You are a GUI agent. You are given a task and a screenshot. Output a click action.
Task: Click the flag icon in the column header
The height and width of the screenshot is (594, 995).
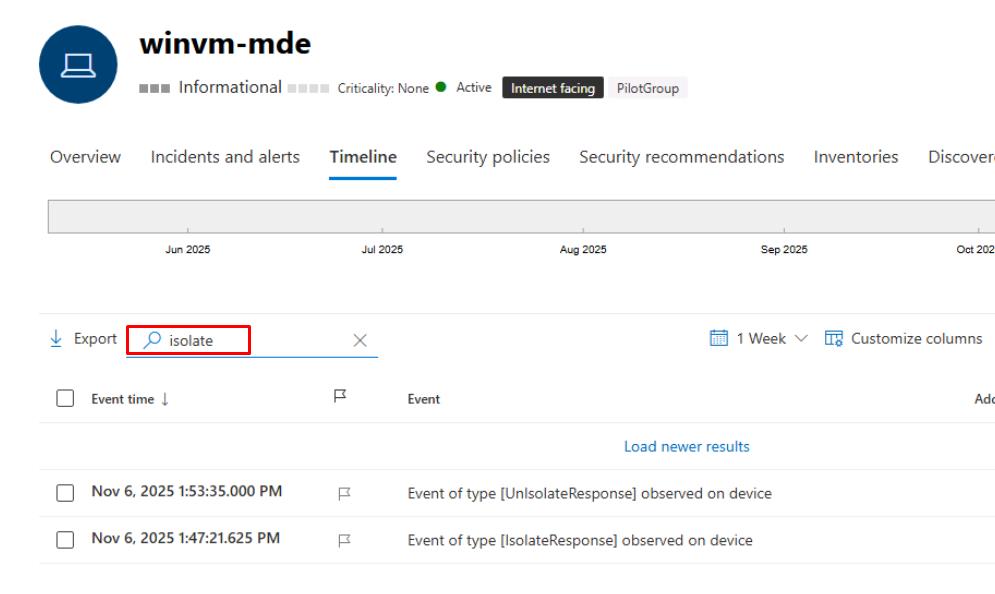click(339, 398)
